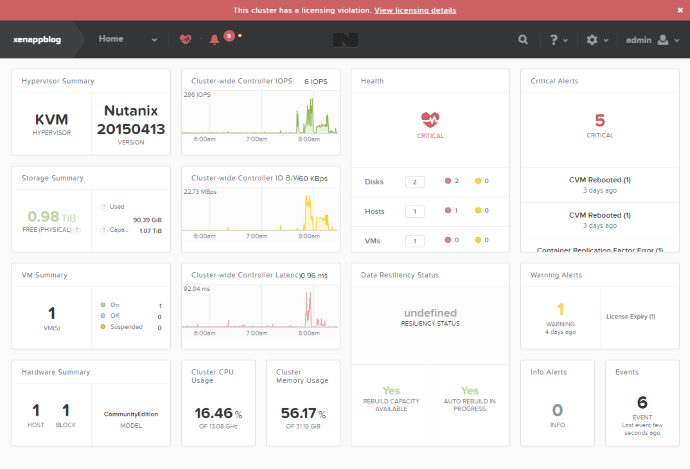Viewport: 690px width, 469px height.
Task: Click the 1 Block count in Hardware Summary
Action: point(66,410)
